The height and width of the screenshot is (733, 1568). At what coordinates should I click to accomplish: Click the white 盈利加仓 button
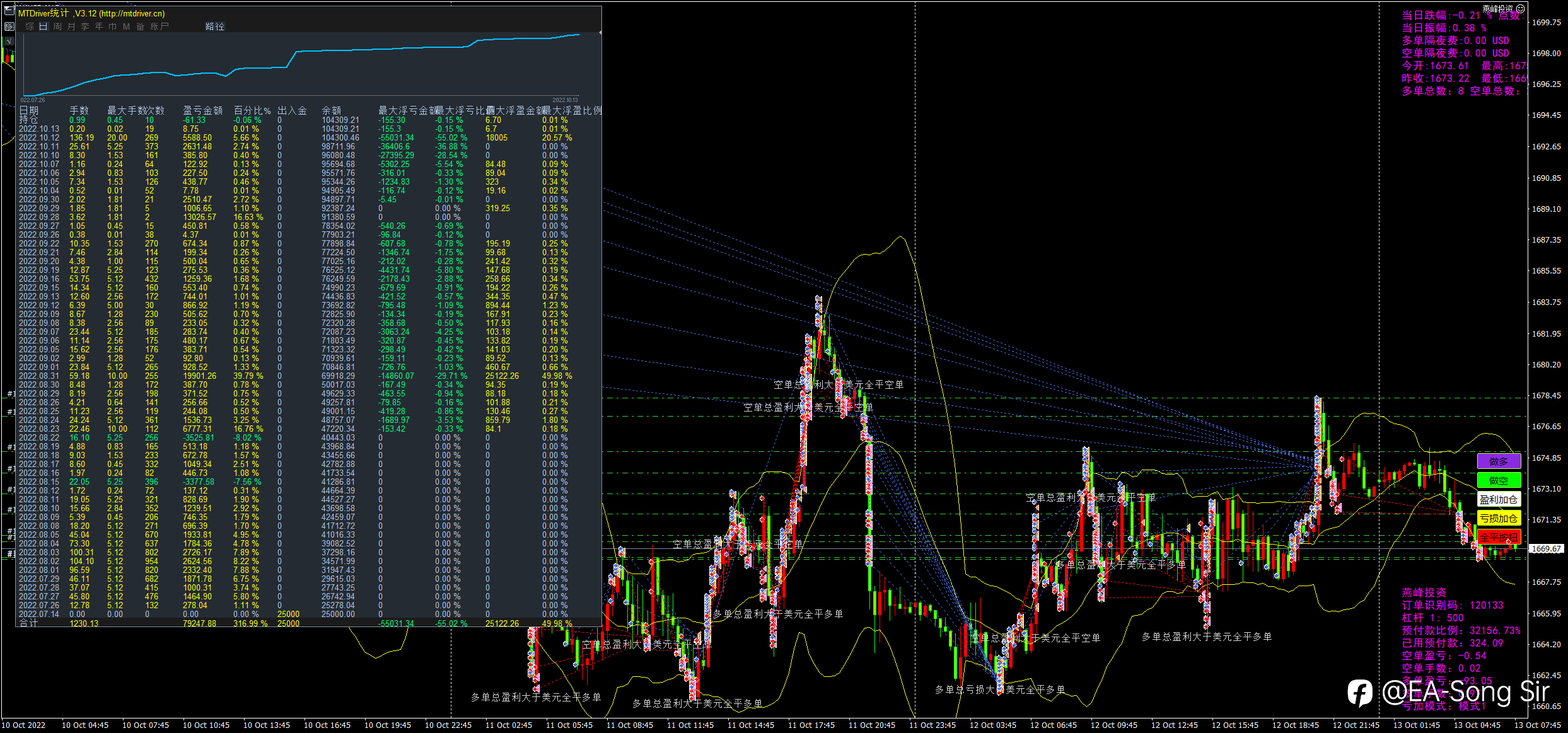[x=1499, y=500]
